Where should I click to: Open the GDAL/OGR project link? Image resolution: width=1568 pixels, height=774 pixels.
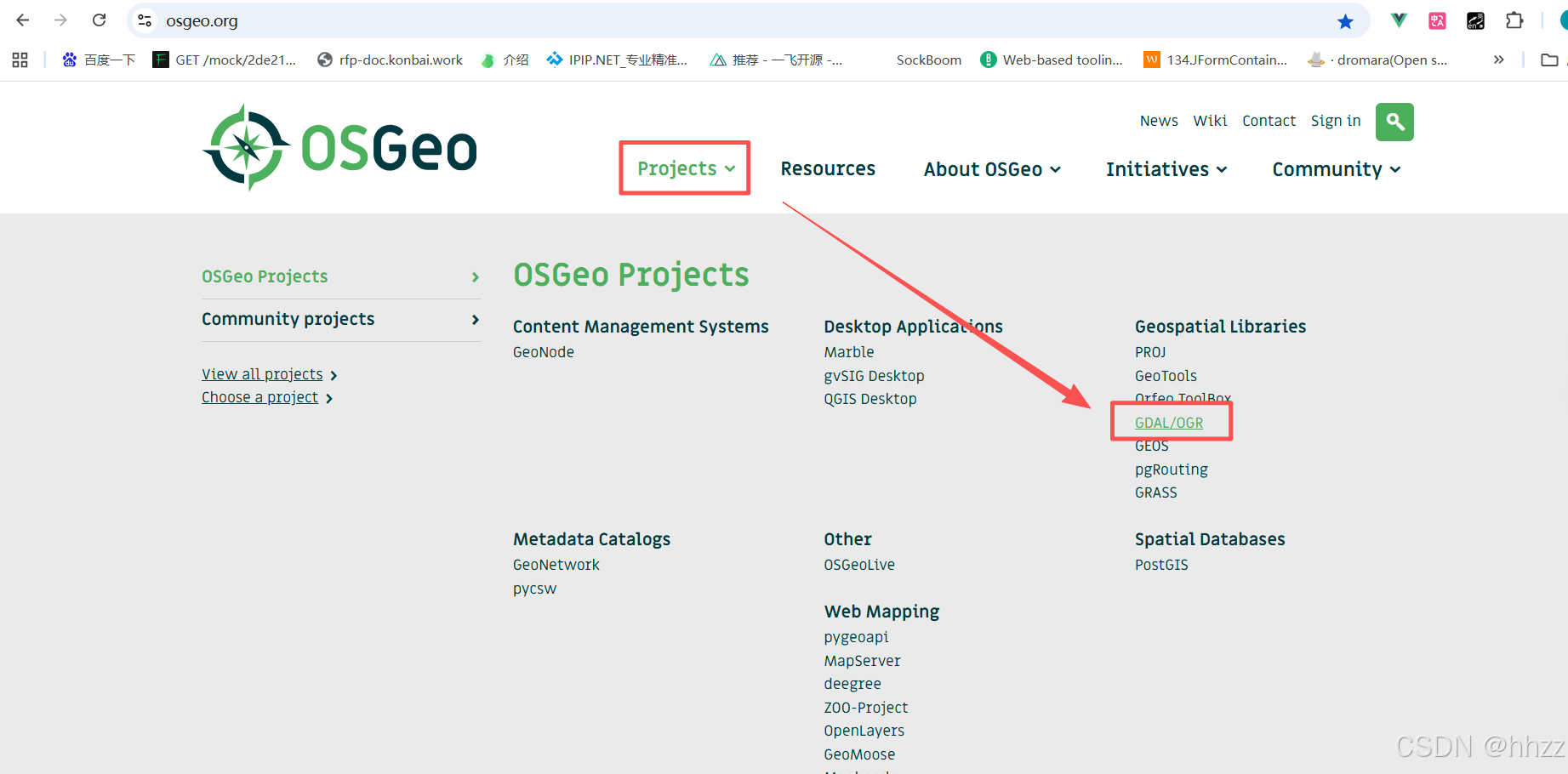pyautogui.click(x=1169, y=423)
